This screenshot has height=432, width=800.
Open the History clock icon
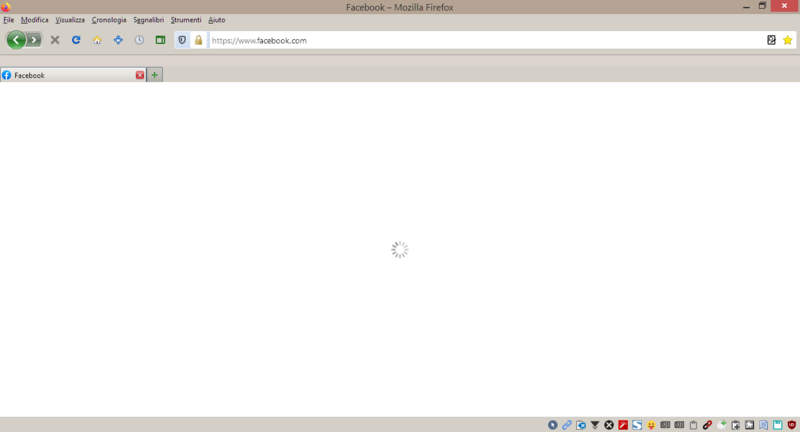coord(139,40)
